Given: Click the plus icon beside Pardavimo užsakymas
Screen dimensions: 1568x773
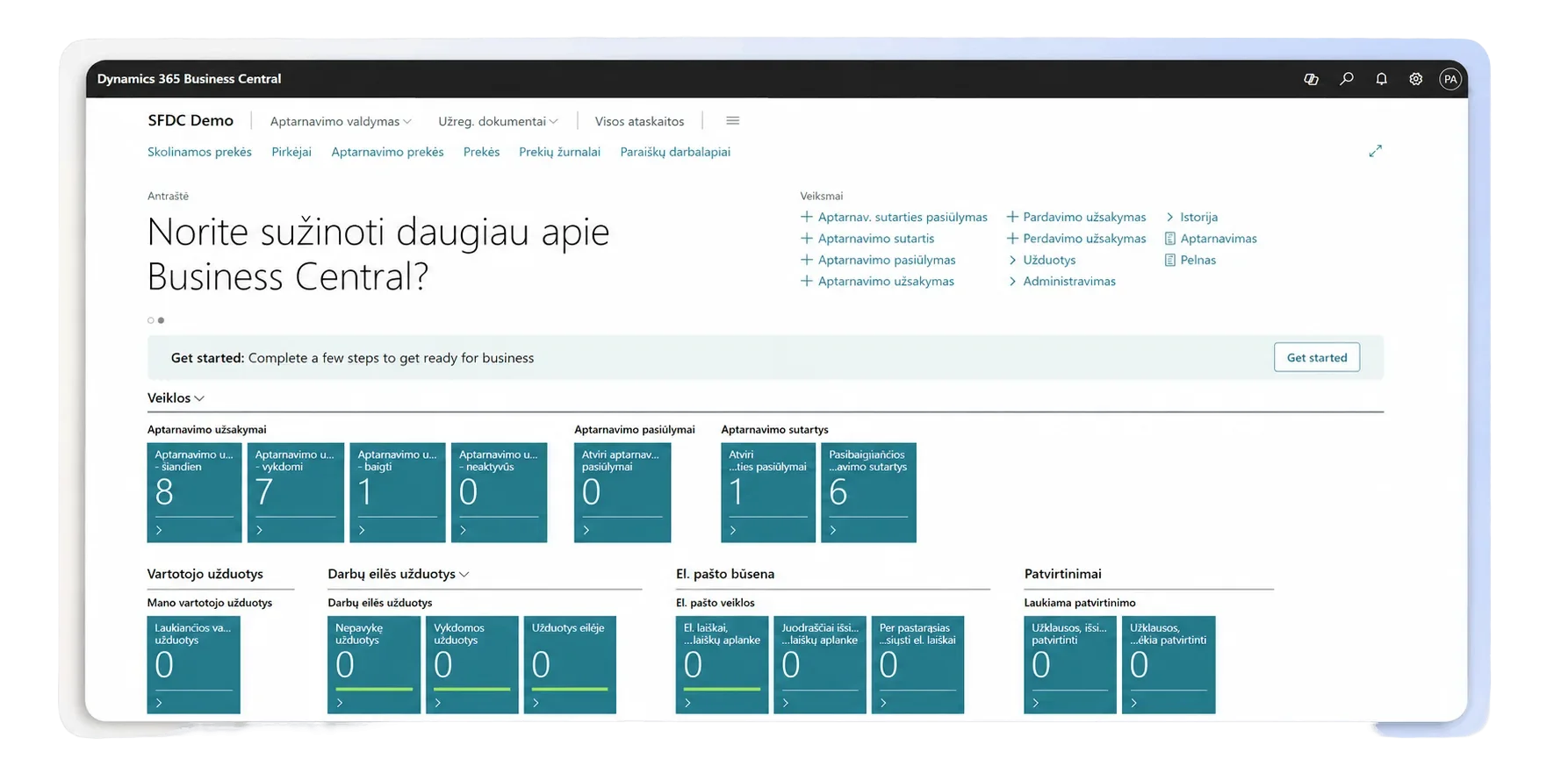Looking at the screenshot, I should (1011, 217).
